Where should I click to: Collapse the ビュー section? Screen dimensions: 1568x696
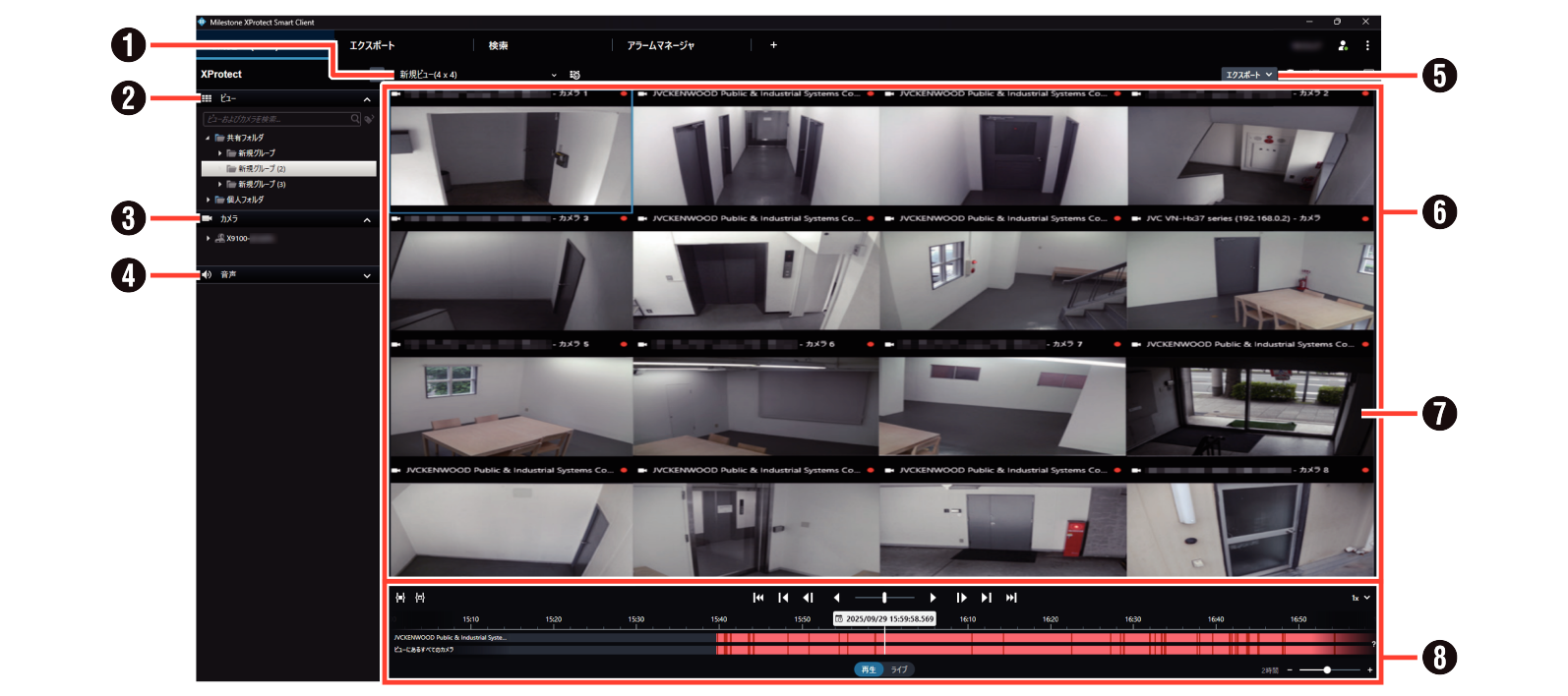click(x=367, y=99)
